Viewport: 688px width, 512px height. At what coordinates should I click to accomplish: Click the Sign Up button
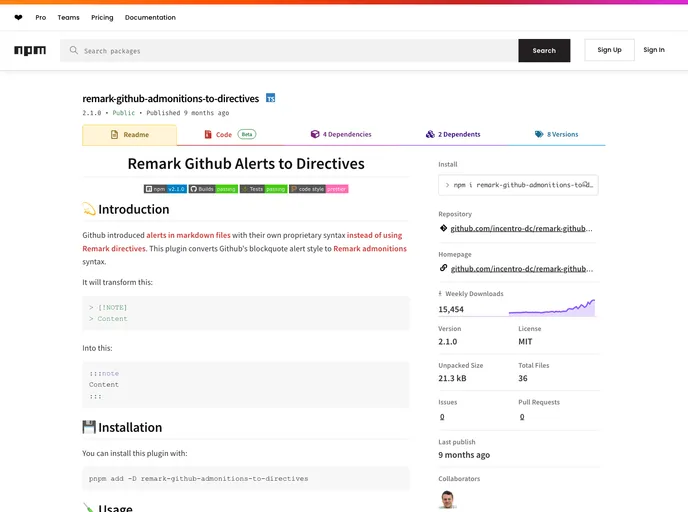click(x=609, y=50)
